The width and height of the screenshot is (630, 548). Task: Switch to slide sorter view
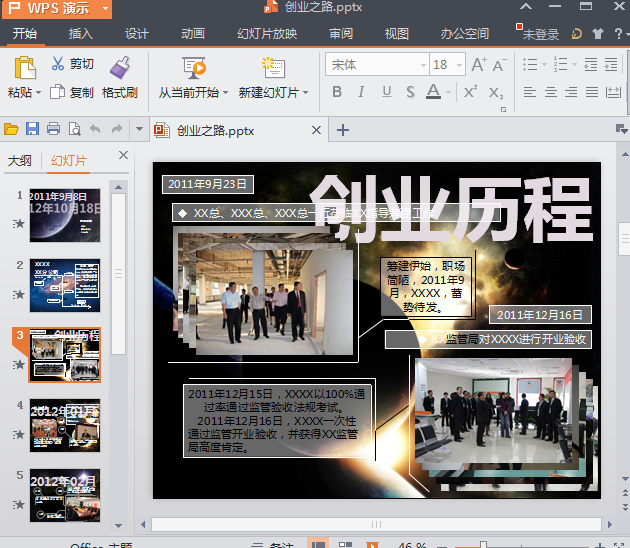coord(345,544)
